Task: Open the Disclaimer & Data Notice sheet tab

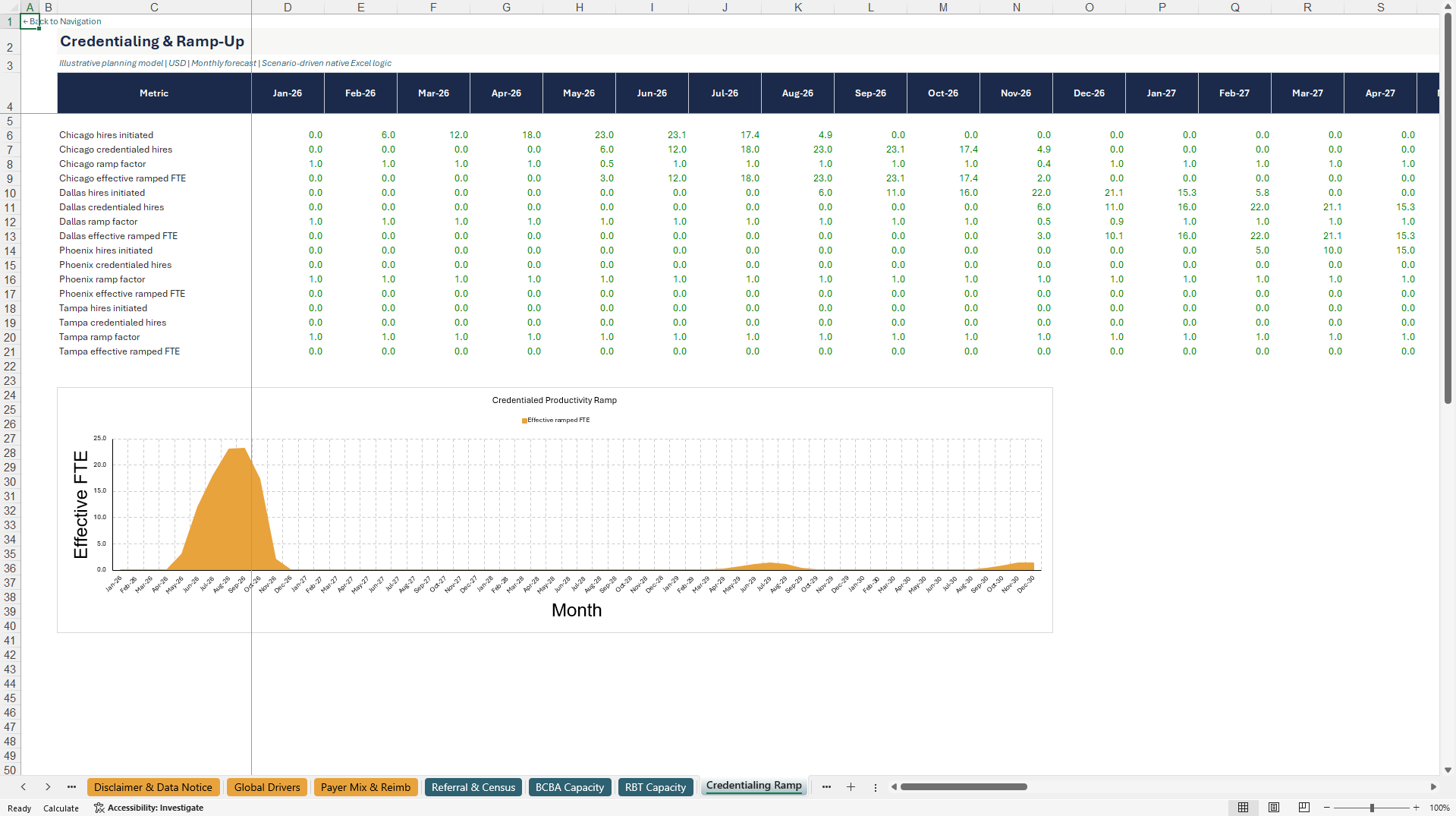Action: 153,787
